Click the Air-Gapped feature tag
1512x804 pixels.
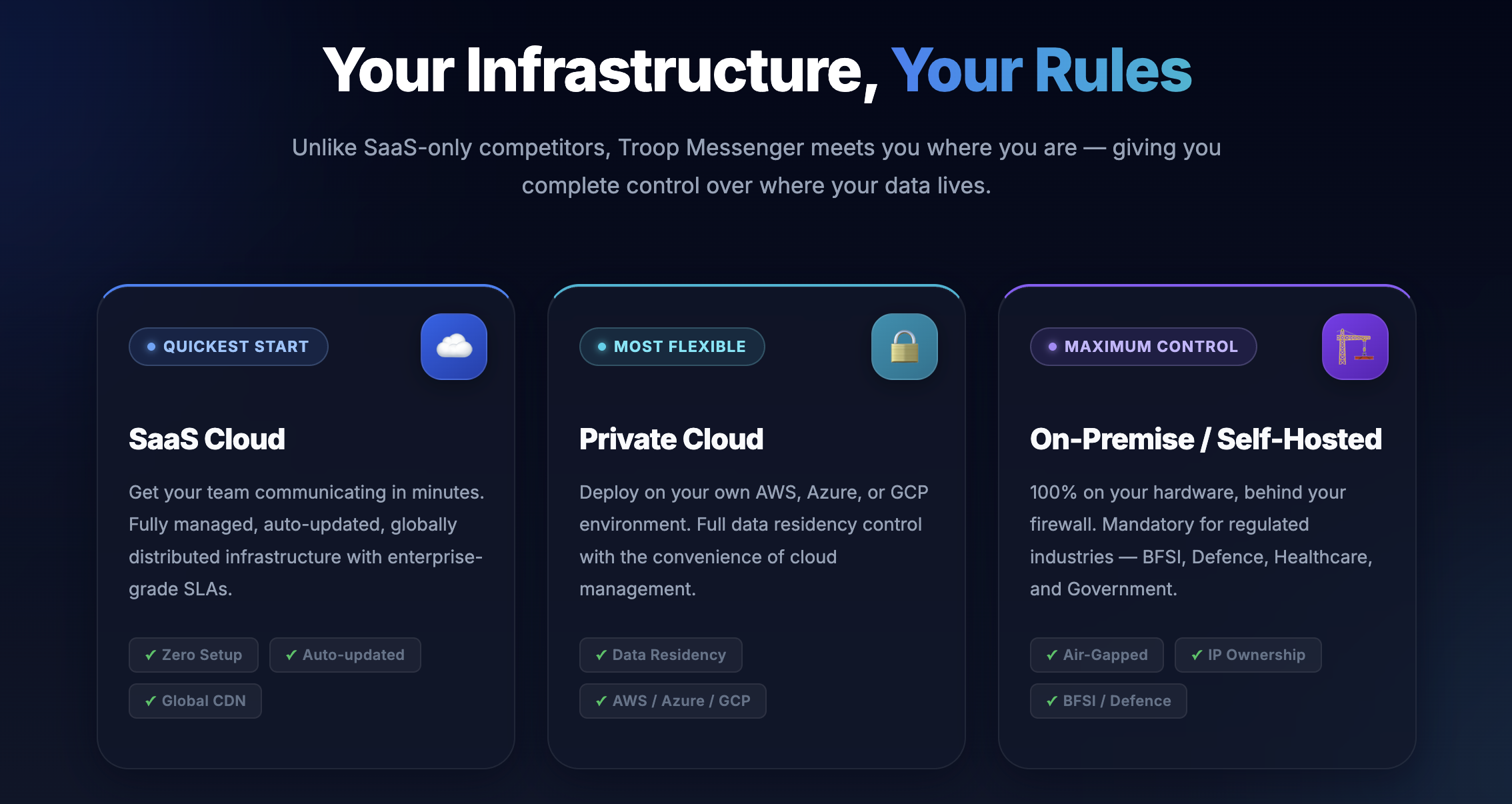[1097, 655]
